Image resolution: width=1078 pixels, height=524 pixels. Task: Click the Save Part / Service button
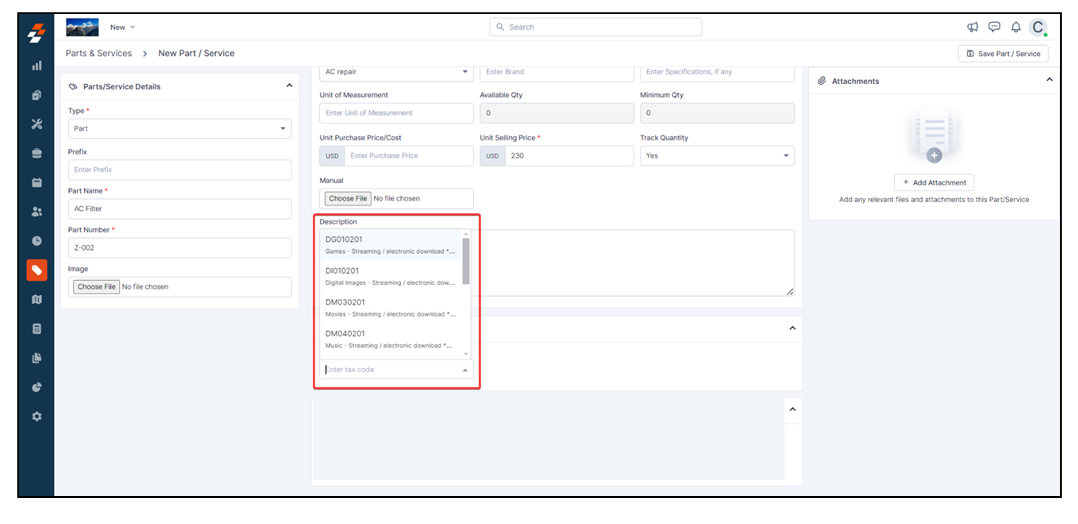point(1003,53)
